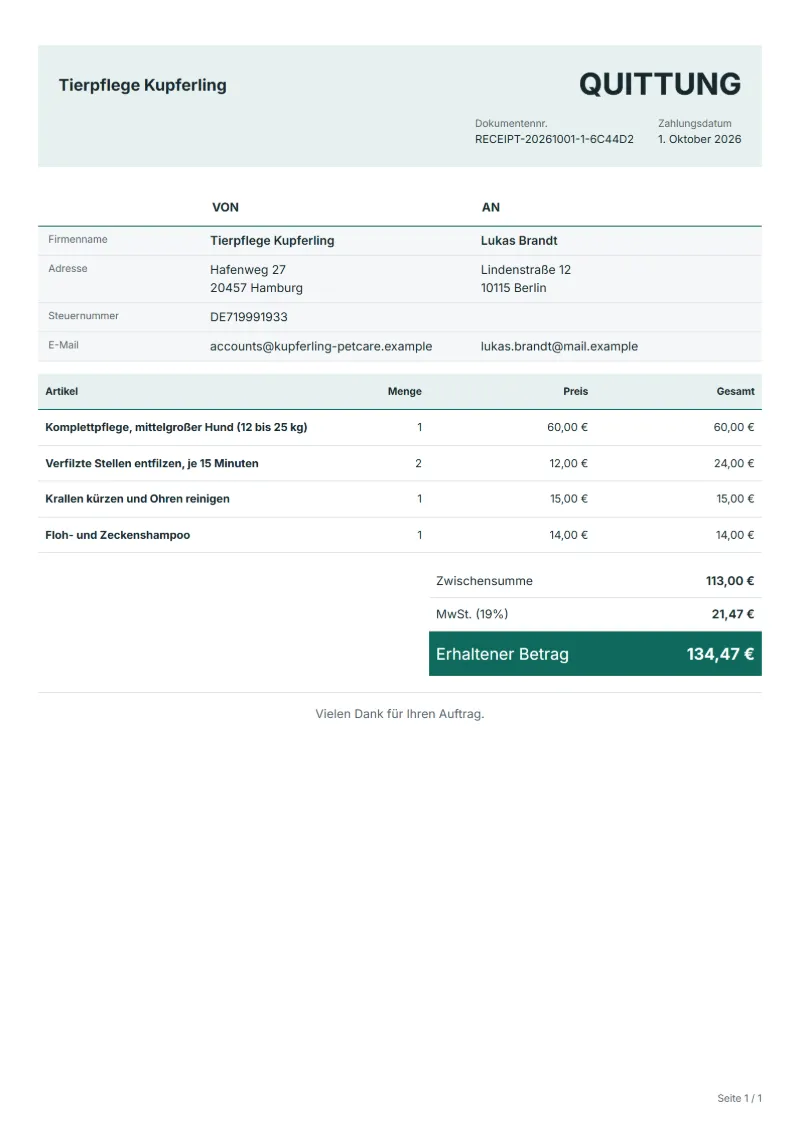The width and height of the screenshot is (800, 1131).
Task: Click address line 10115 Berlin
Action: coord(514,288)
